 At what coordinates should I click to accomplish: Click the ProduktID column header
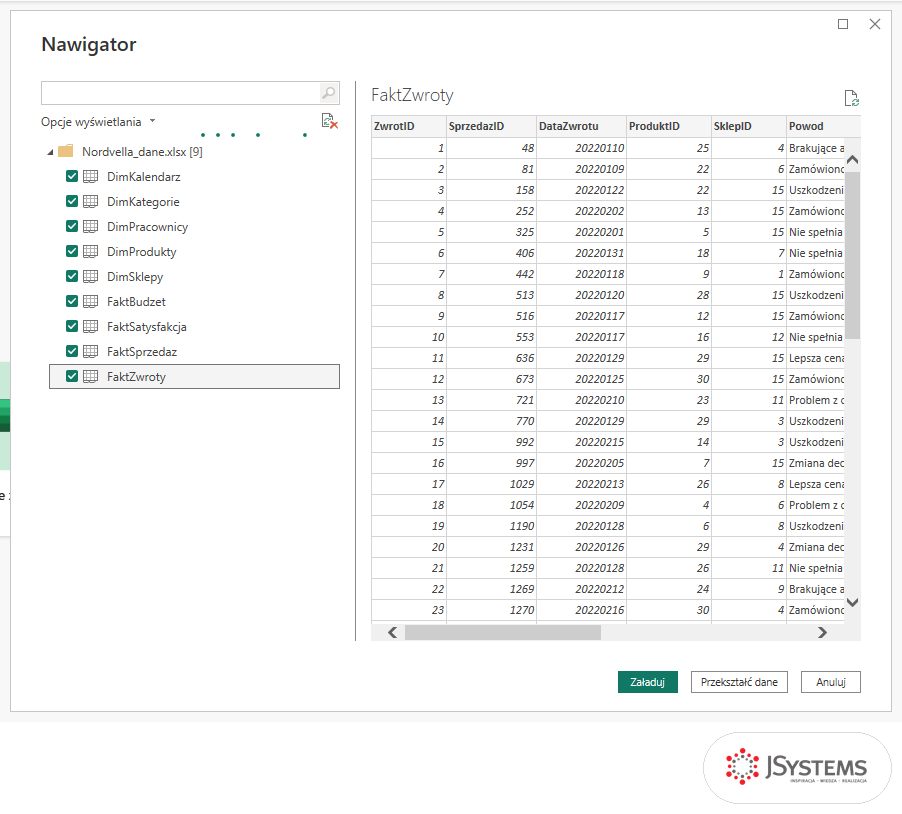(x=669, y=127)
